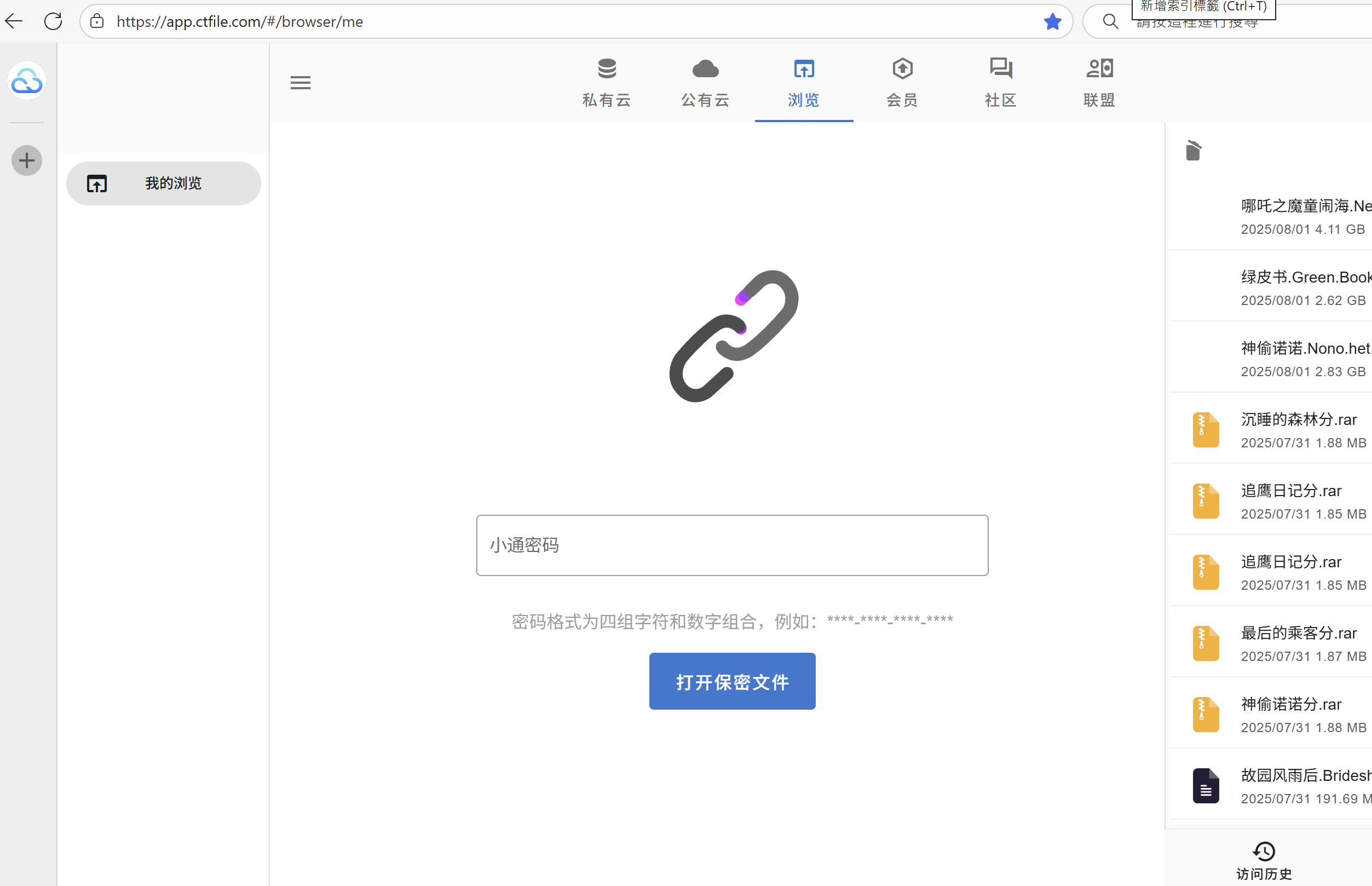Open the hamburger navigation menu
The width and height of the screenshot is (1372, 886).
coord(299,82)
